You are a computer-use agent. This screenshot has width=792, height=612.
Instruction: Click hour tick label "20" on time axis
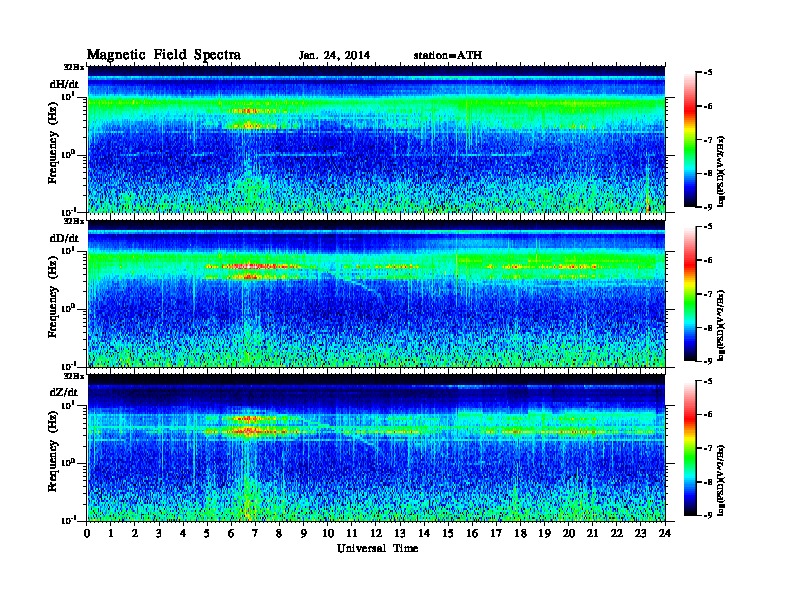[x=569, y=533]
